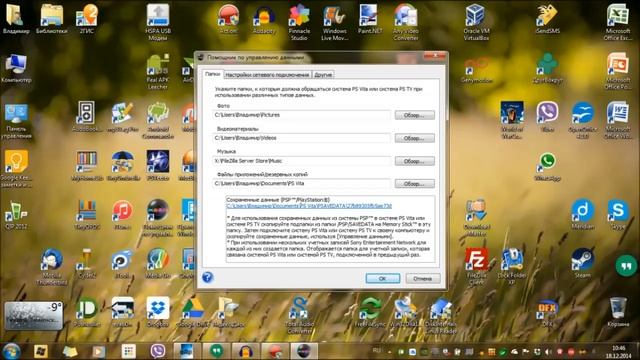Click Обзор button for Фото folder
The image size is (640, 360).
(x=414, y=115)
